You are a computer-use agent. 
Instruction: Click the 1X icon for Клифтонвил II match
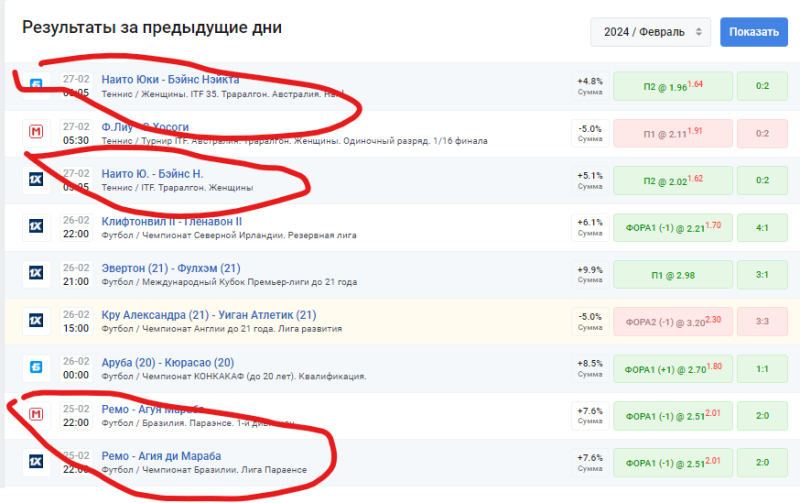point(36,227)
